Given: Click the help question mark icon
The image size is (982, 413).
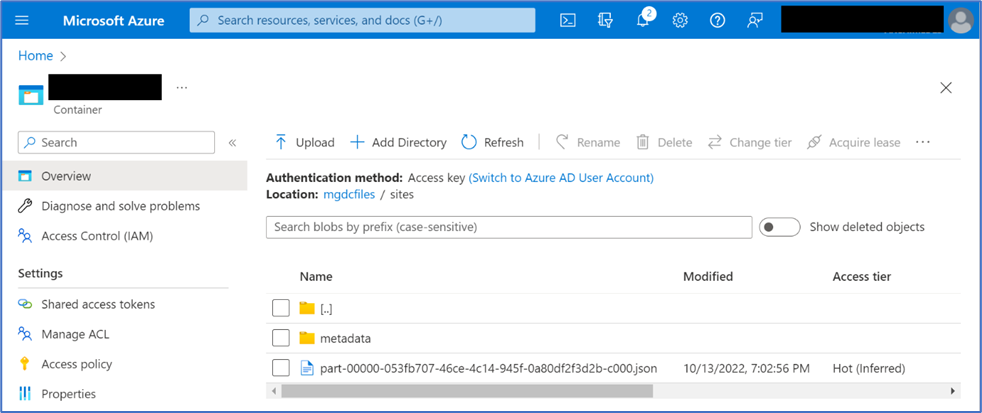Looking at the screenshot, I should pos(717,21).
